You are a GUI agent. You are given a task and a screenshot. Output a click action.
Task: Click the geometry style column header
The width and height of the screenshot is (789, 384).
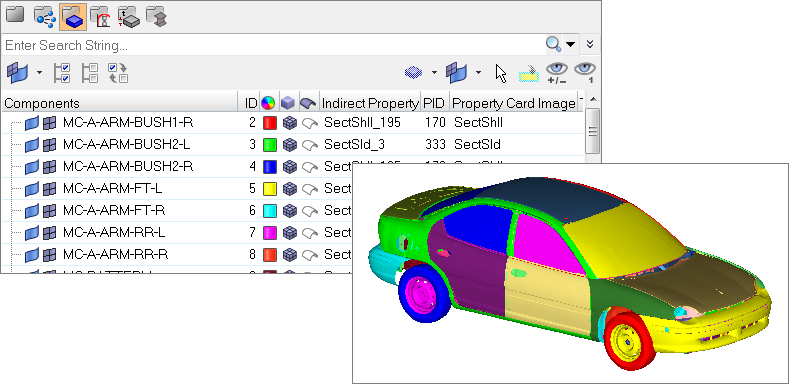(308, 103)
